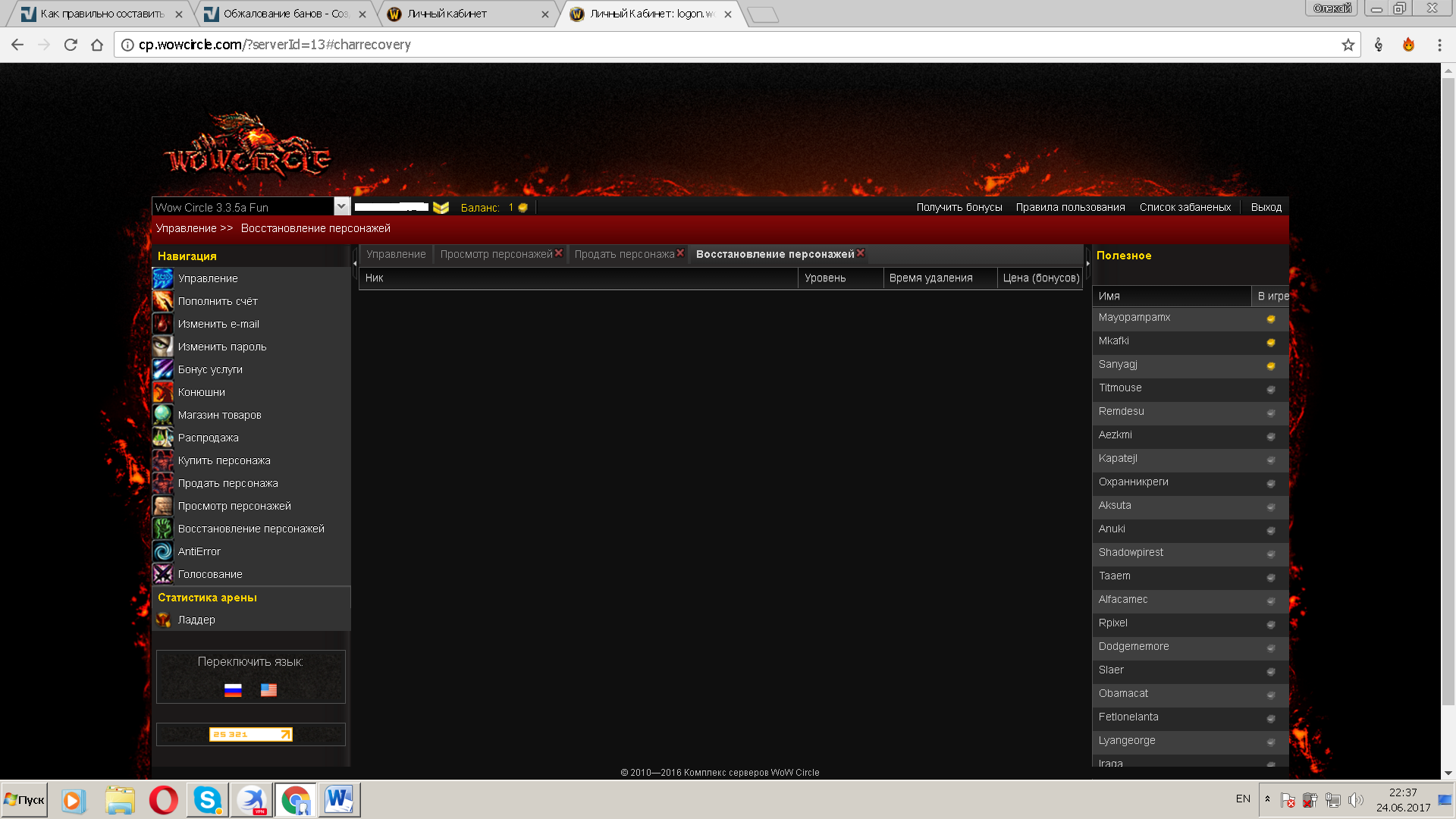Switch language with the US flag

tap(268, 690)
